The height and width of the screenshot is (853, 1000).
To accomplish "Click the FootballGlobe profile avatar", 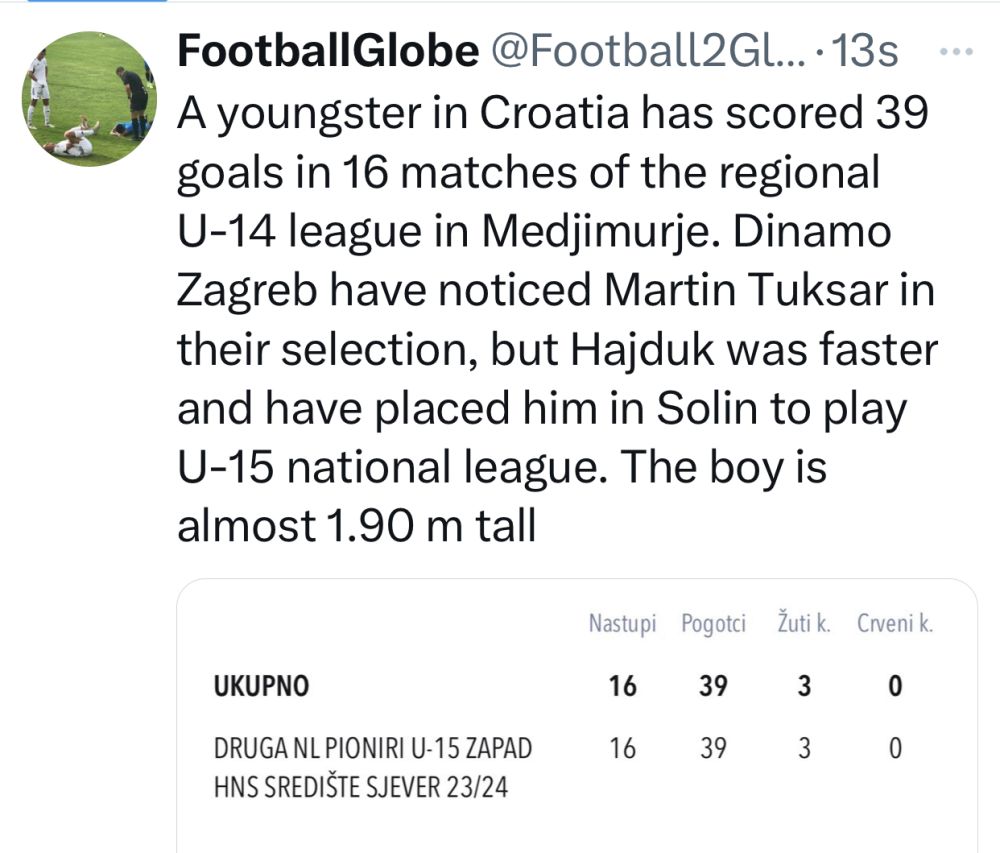I will click(x=89, y=98).
